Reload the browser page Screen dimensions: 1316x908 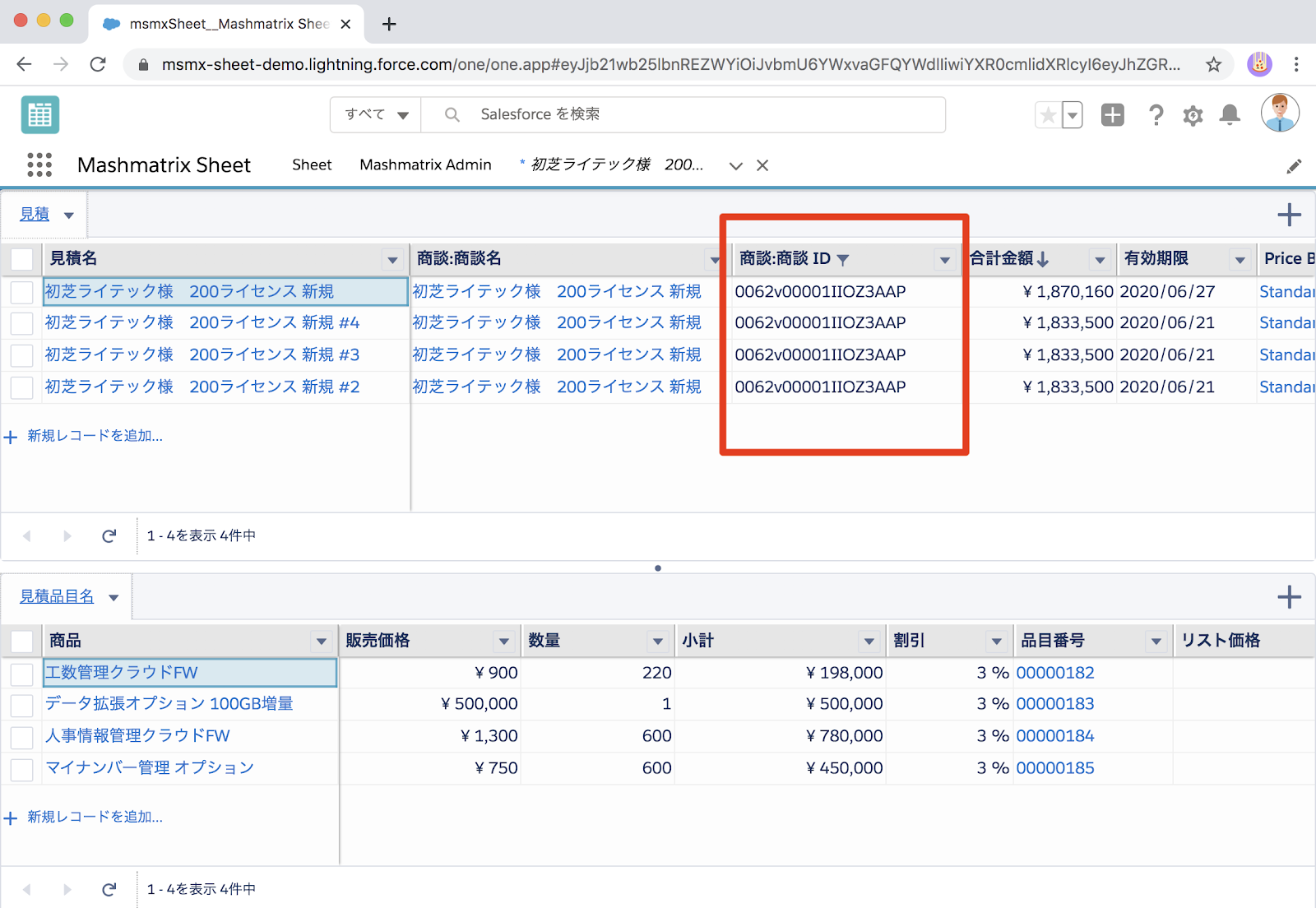click(98, 64)
